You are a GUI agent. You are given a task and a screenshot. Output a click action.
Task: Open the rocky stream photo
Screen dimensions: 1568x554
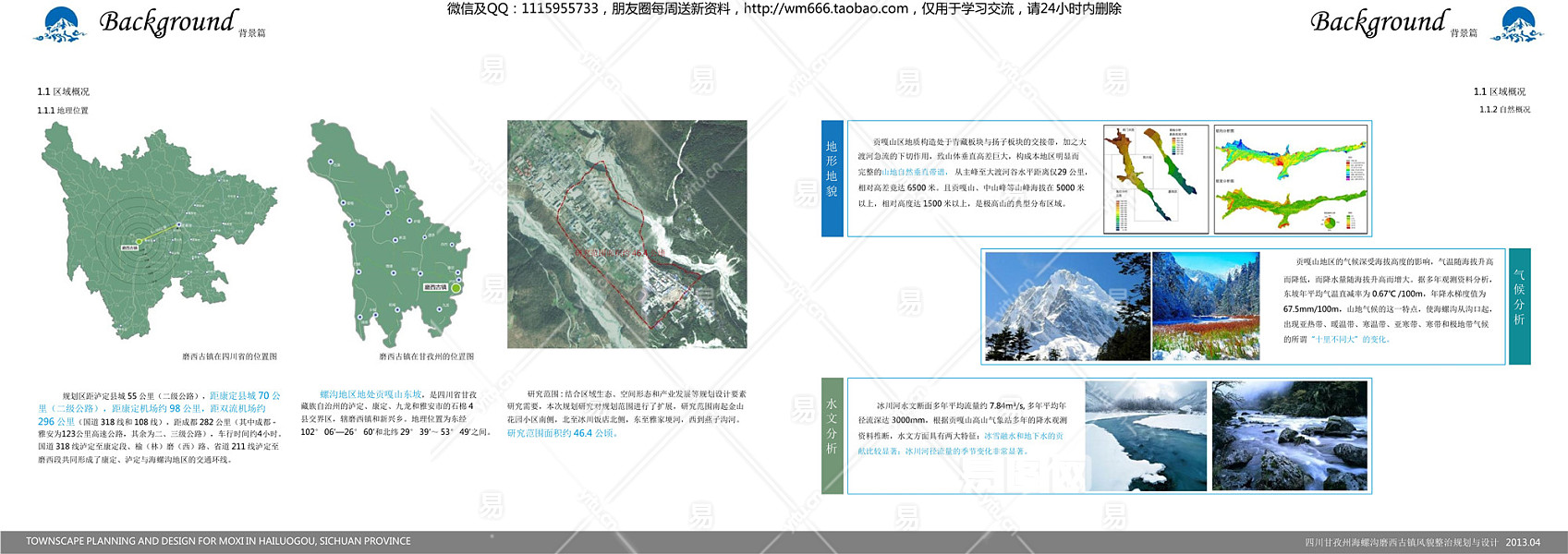click(1289, 435)
